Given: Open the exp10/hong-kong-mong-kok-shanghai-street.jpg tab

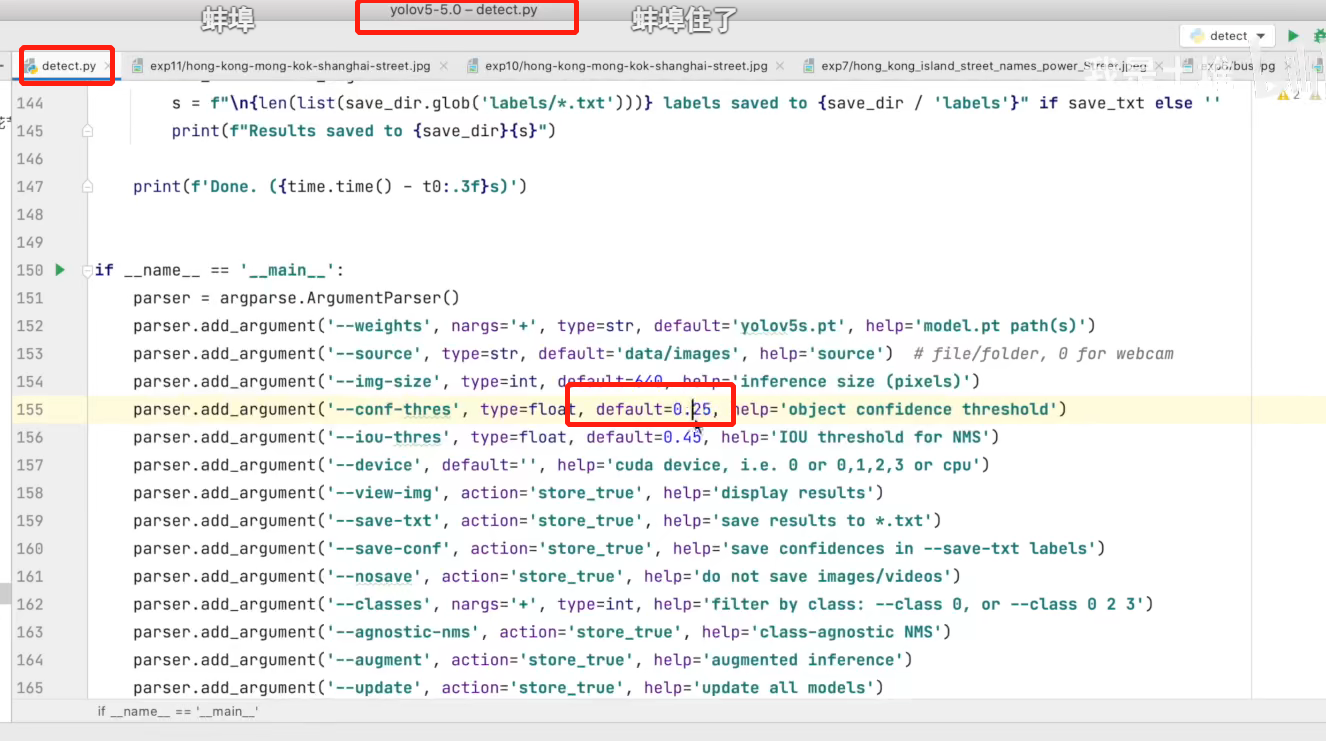Looking at the screenshot, I should coord(626,66).
